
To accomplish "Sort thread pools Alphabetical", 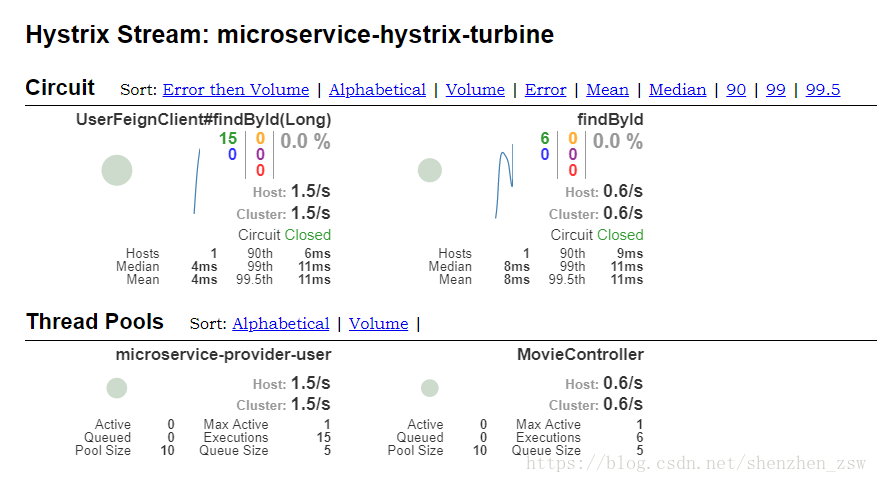I will click(281, 324).
